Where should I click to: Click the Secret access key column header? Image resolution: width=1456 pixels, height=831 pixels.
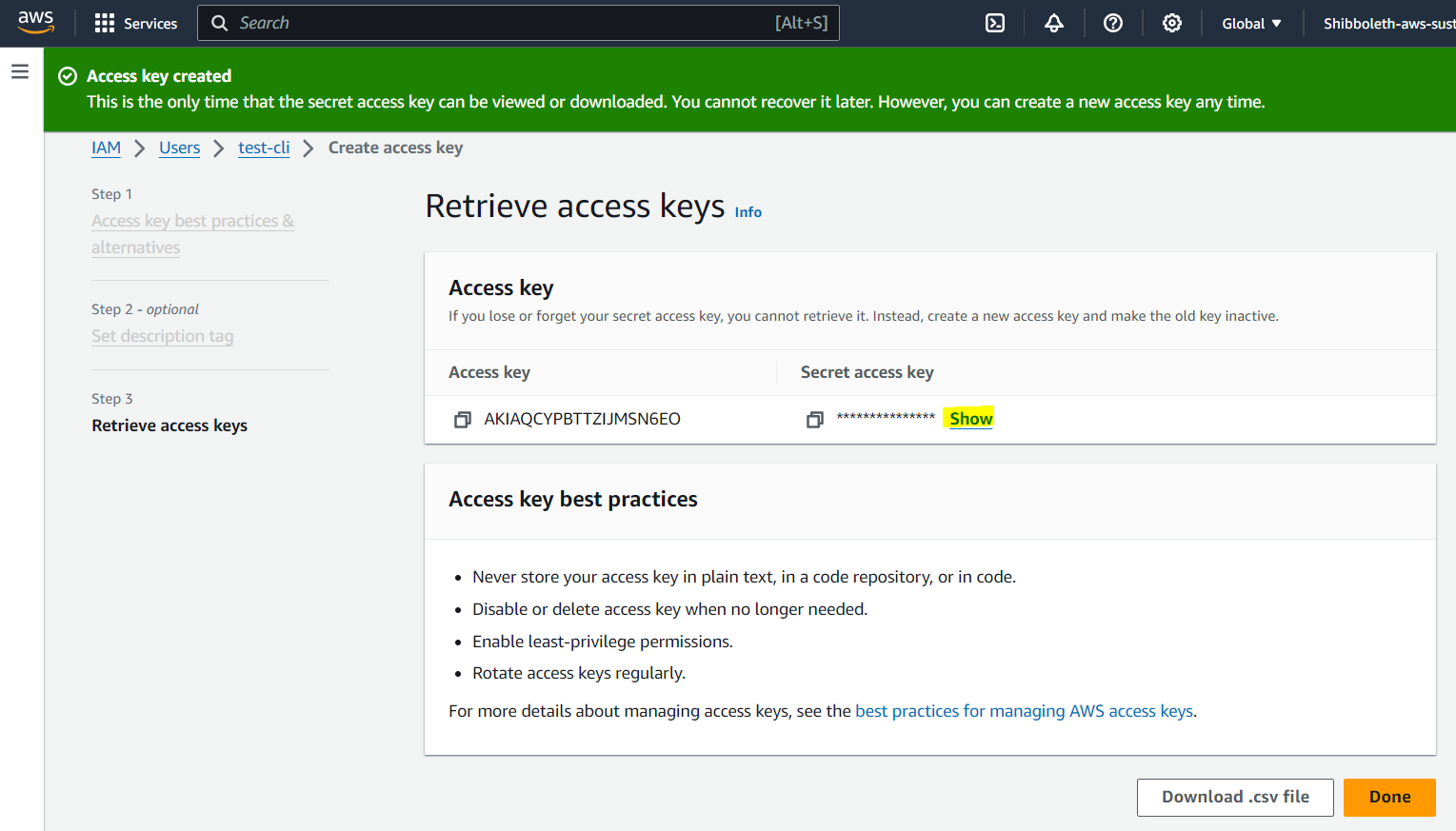pyautogui.click(x=867, y=372)
